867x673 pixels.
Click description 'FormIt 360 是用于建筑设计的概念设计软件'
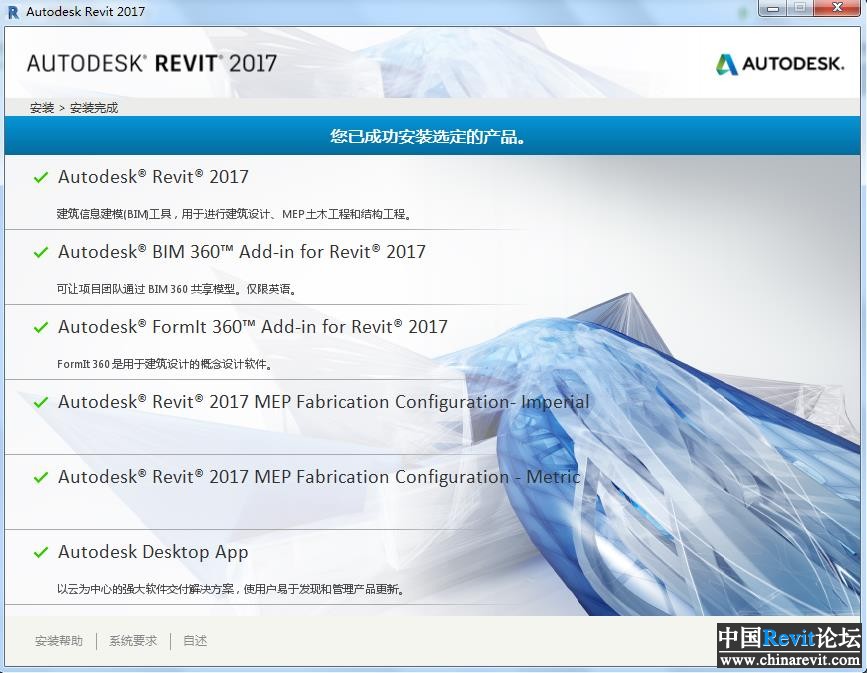164,364
